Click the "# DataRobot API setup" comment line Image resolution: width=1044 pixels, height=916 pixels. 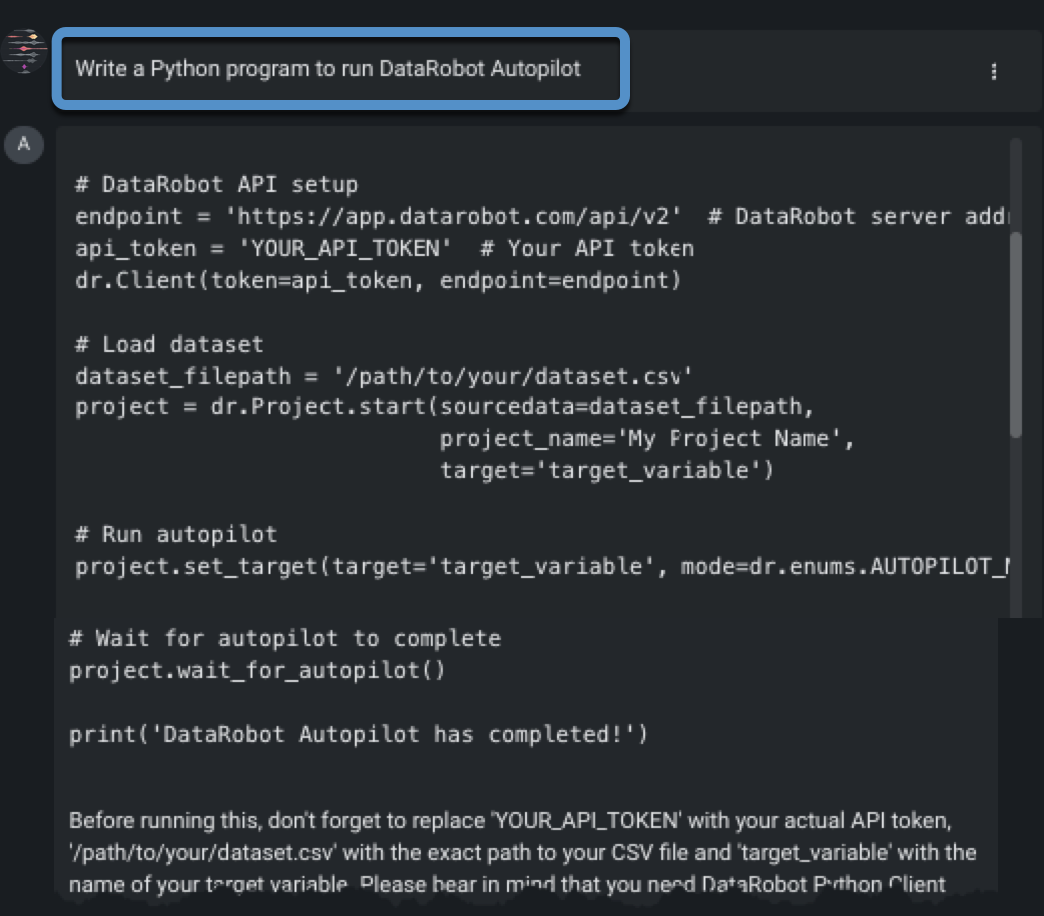216,184
